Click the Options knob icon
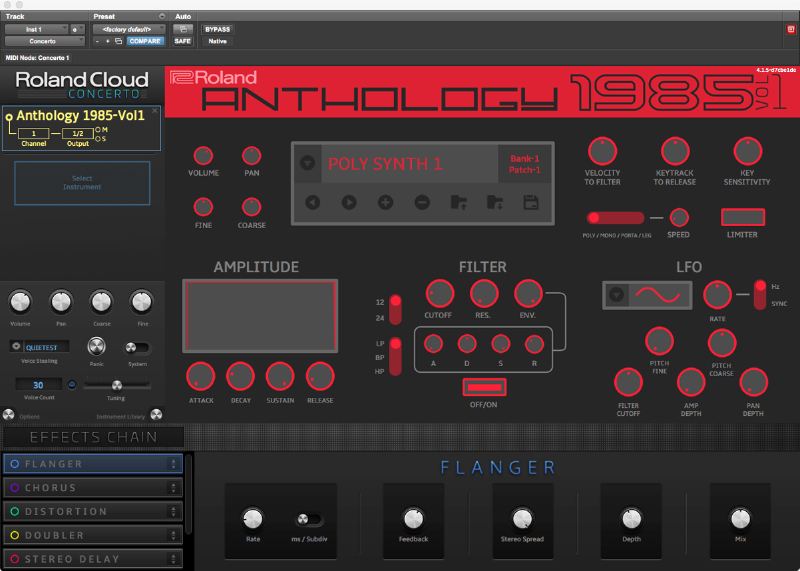This screenshot has width=800, height=571. coord(9,415)
